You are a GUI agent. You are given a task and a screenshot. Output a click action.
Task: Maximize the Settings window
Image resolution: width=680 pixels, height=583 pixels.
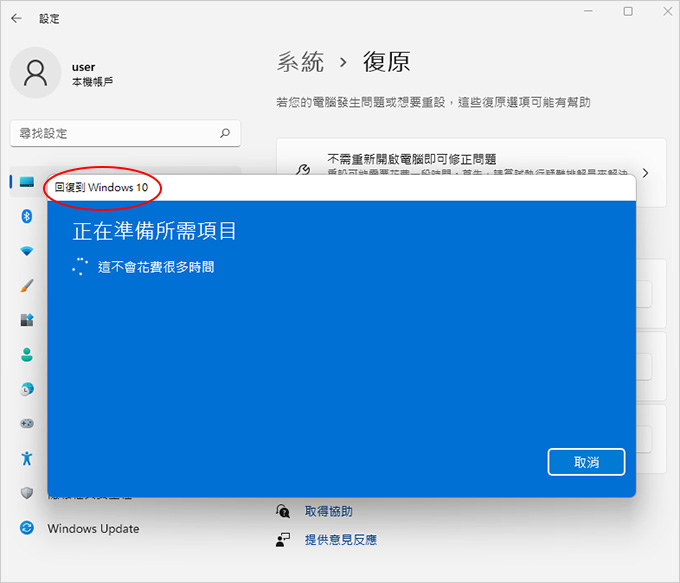[628, 11]
